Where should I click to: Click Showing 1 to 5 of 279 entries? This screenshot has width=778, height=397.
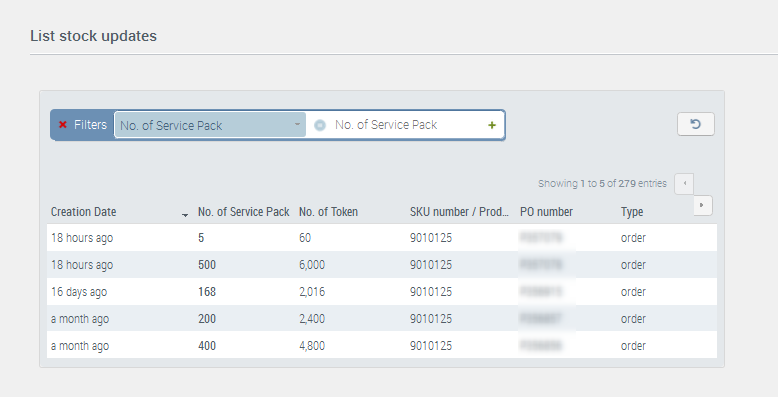coord(602,184)
